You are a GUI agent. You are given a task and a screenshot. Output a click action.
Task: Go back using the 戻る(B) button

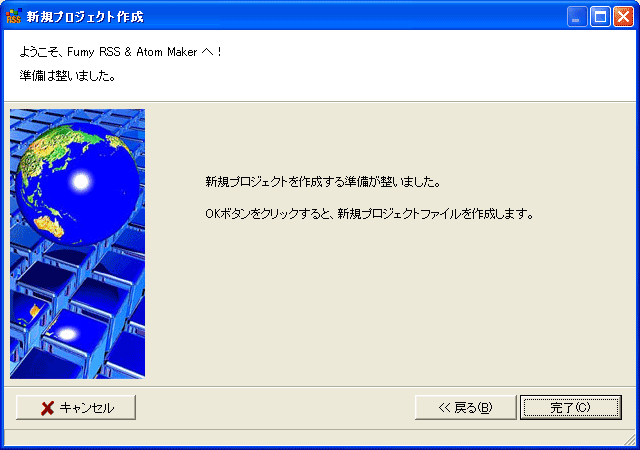point(466,408)
